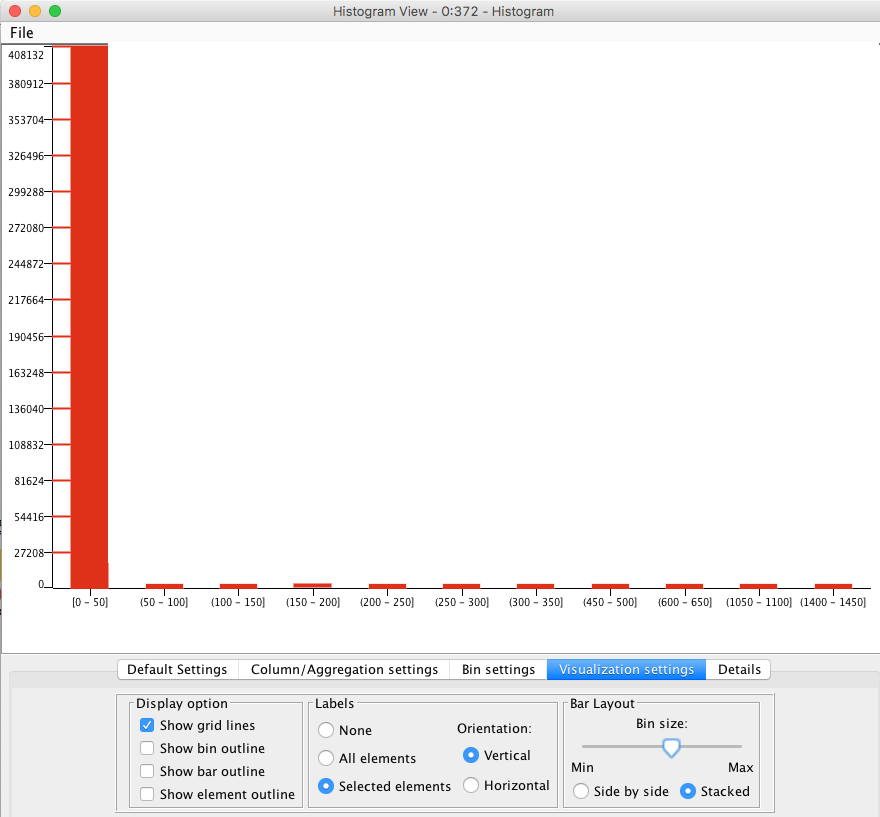This screenshot has height=817, width=880.
Task: Click the Bin size slider thumb
Action: (x=671, y=747)
